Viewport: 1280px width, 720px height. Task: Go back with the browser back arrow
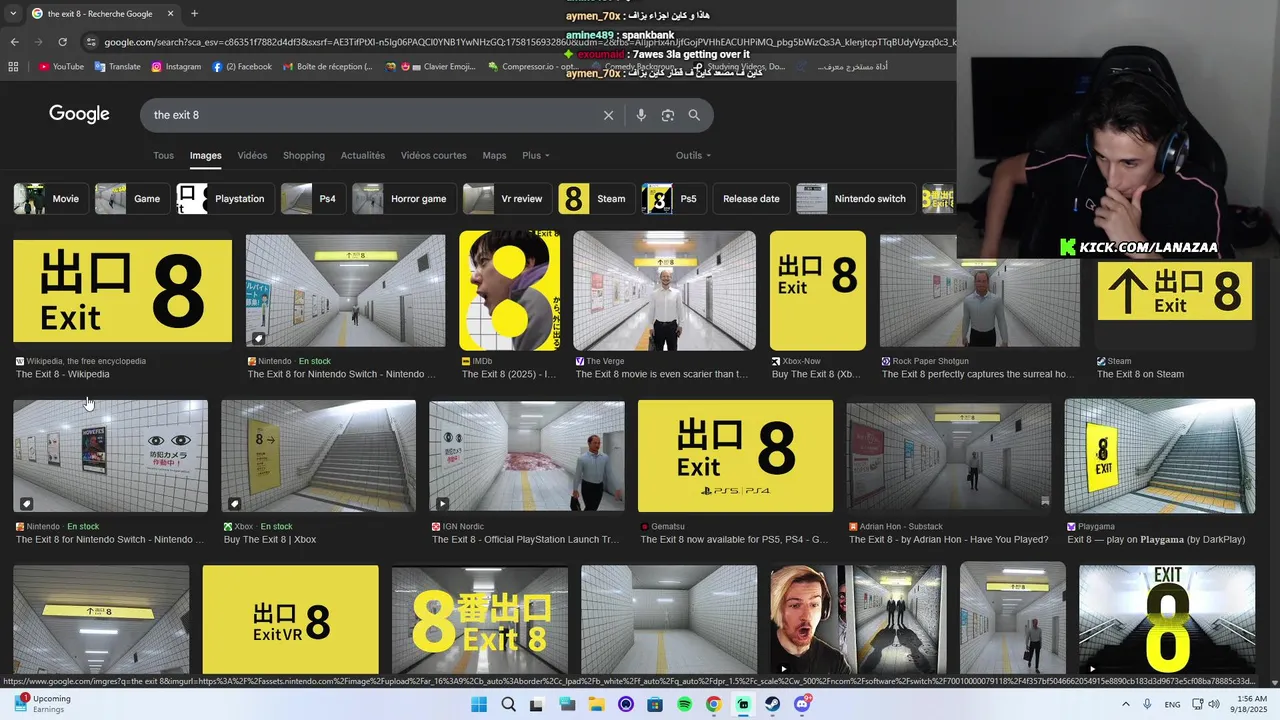[14, 42]
